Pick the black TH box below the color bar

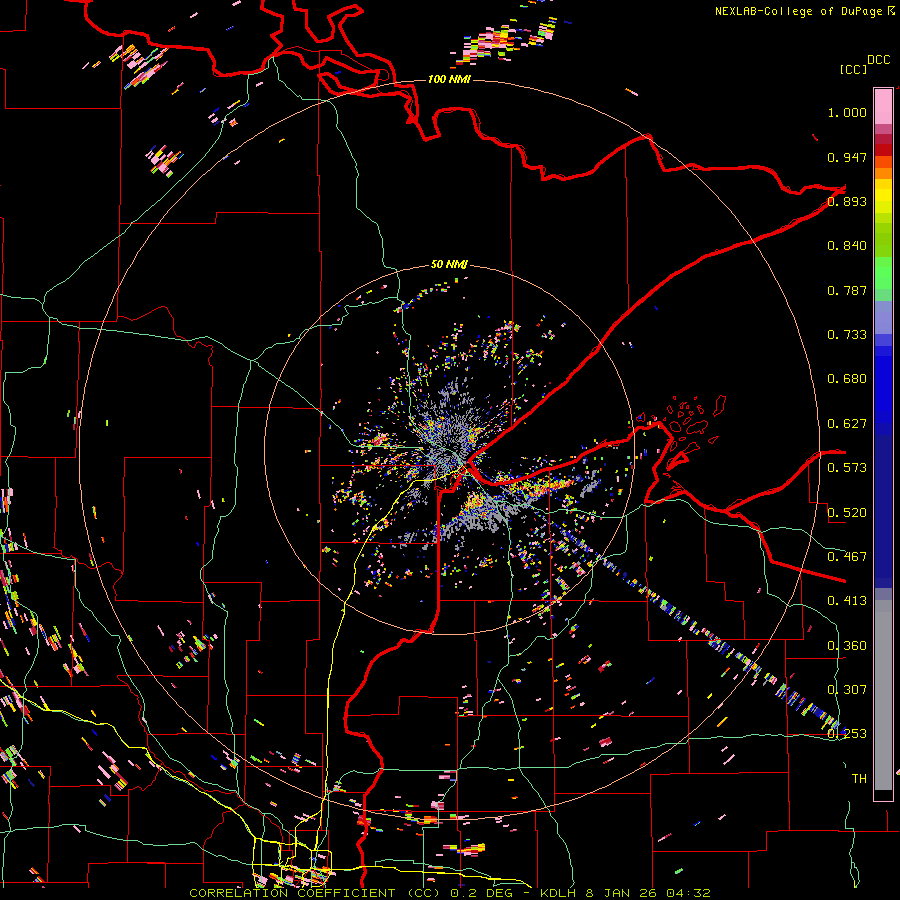(x=883, y=795)
